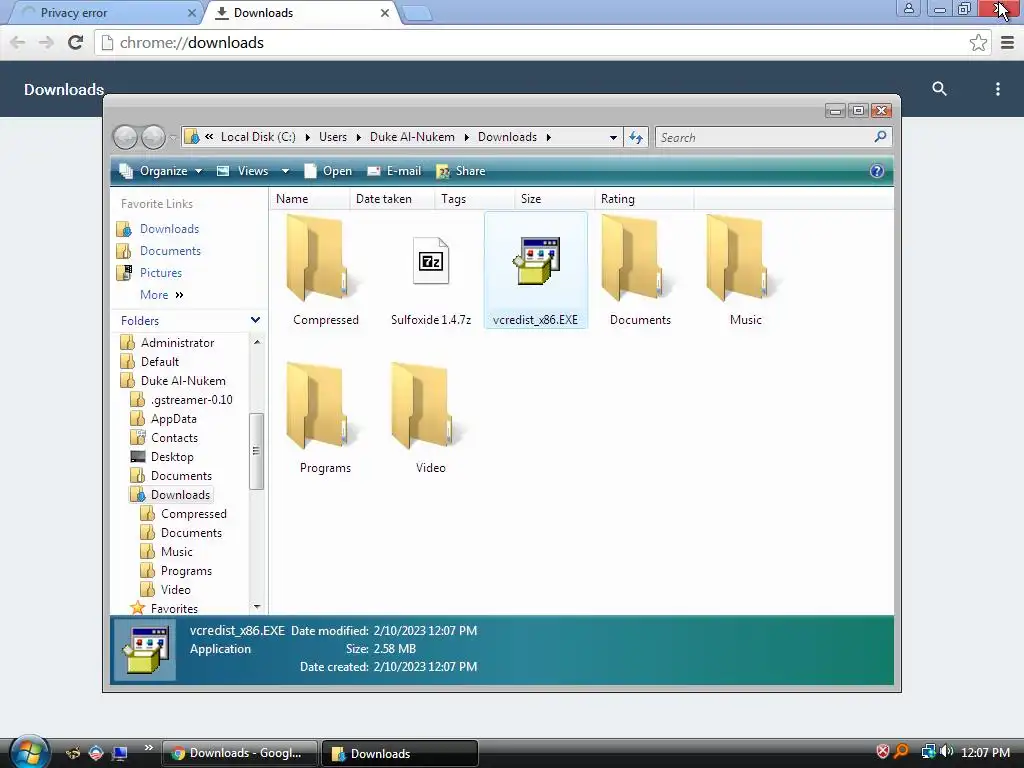Viewport: 1024px width, 768px height.
Task: Refresh the Explorer folder view
Action: 635,137
